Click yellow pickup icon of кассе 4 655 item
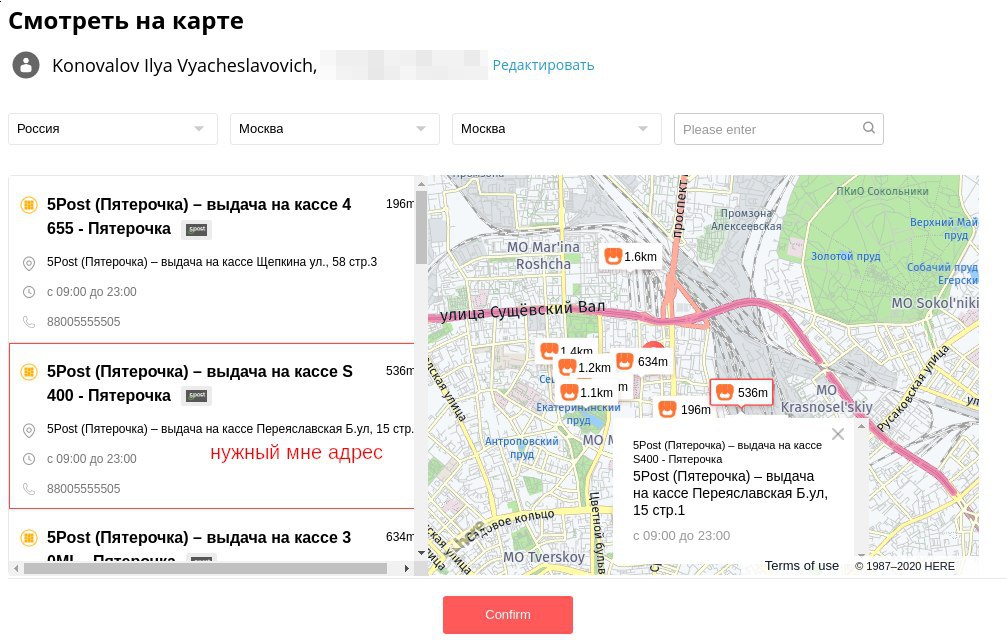The height and width of the screenshot is (640, 1007). click(29, 205)
